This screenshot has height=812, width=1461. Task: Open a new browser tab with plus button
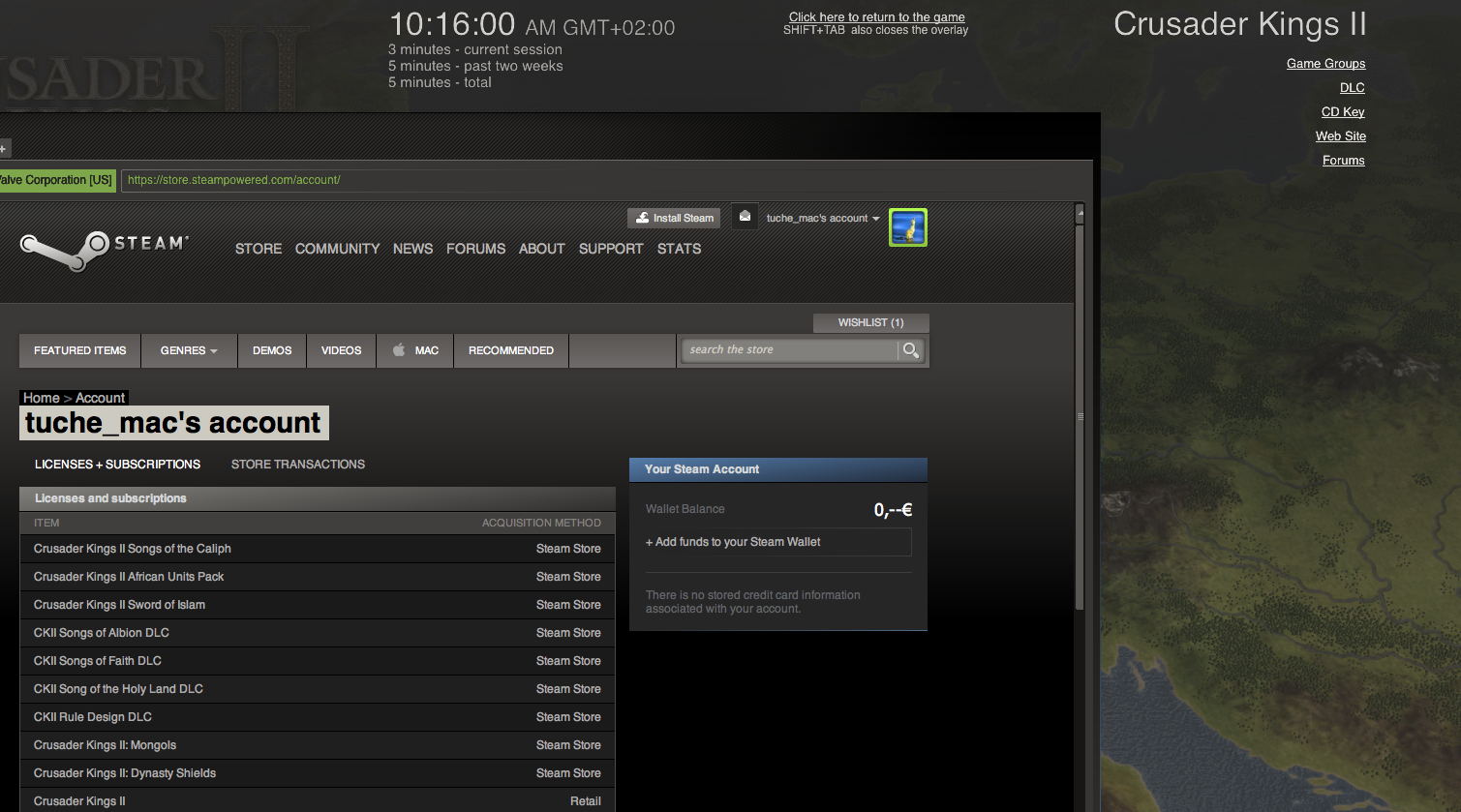tap(4, 148)
